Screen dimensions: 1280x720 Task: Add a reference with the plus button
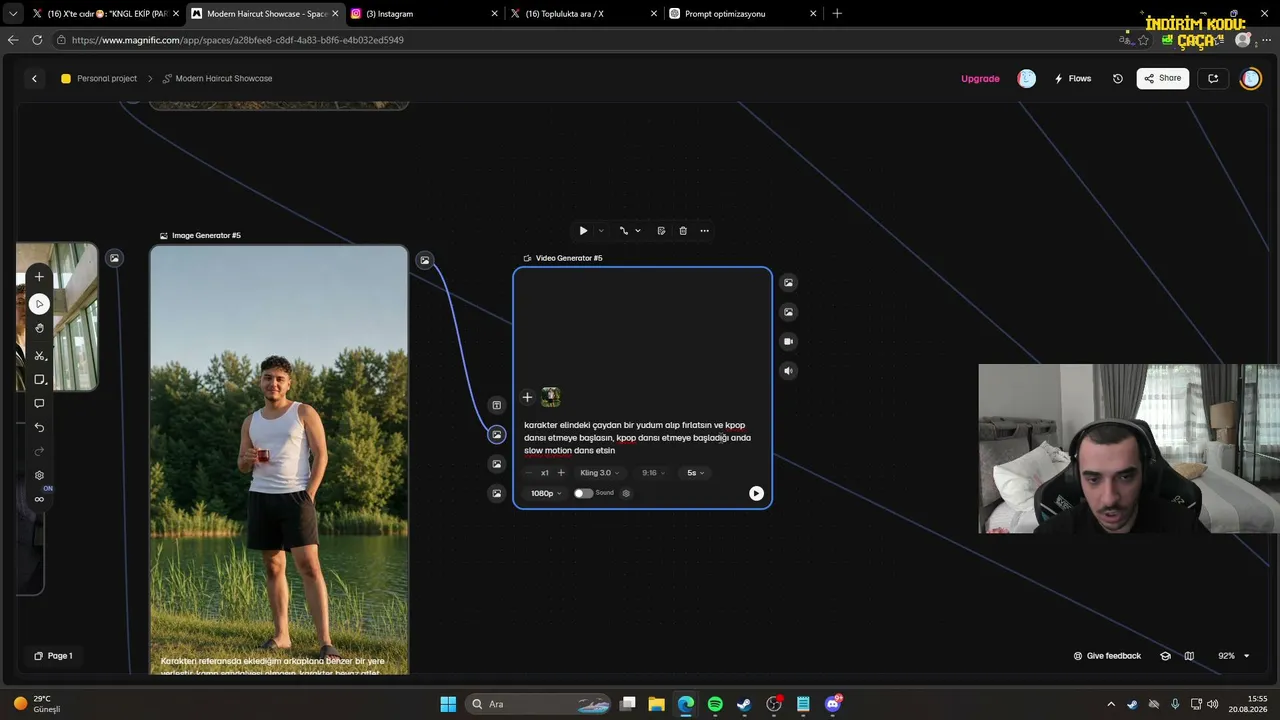528,397
